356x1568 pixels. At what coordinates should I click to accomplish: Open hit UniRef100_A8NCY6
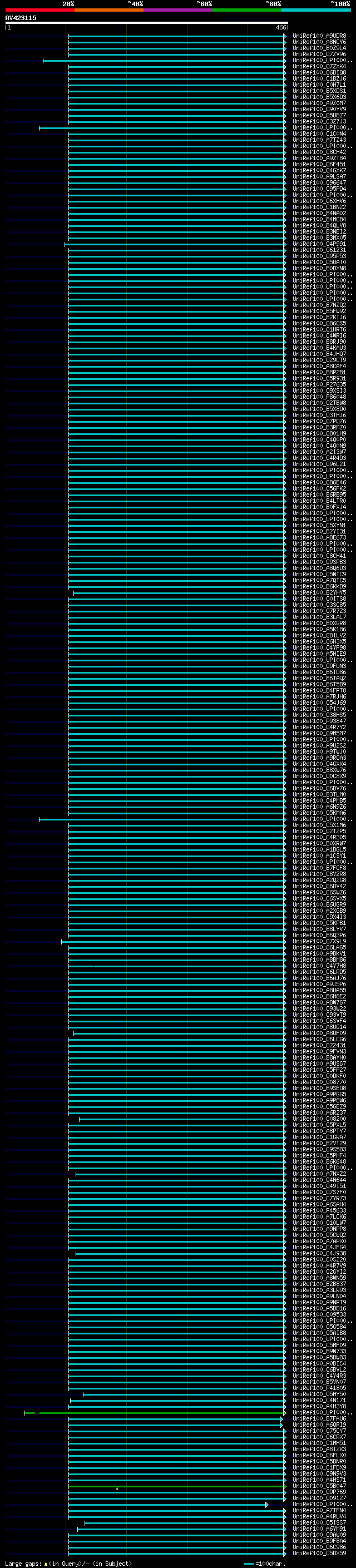319,42
